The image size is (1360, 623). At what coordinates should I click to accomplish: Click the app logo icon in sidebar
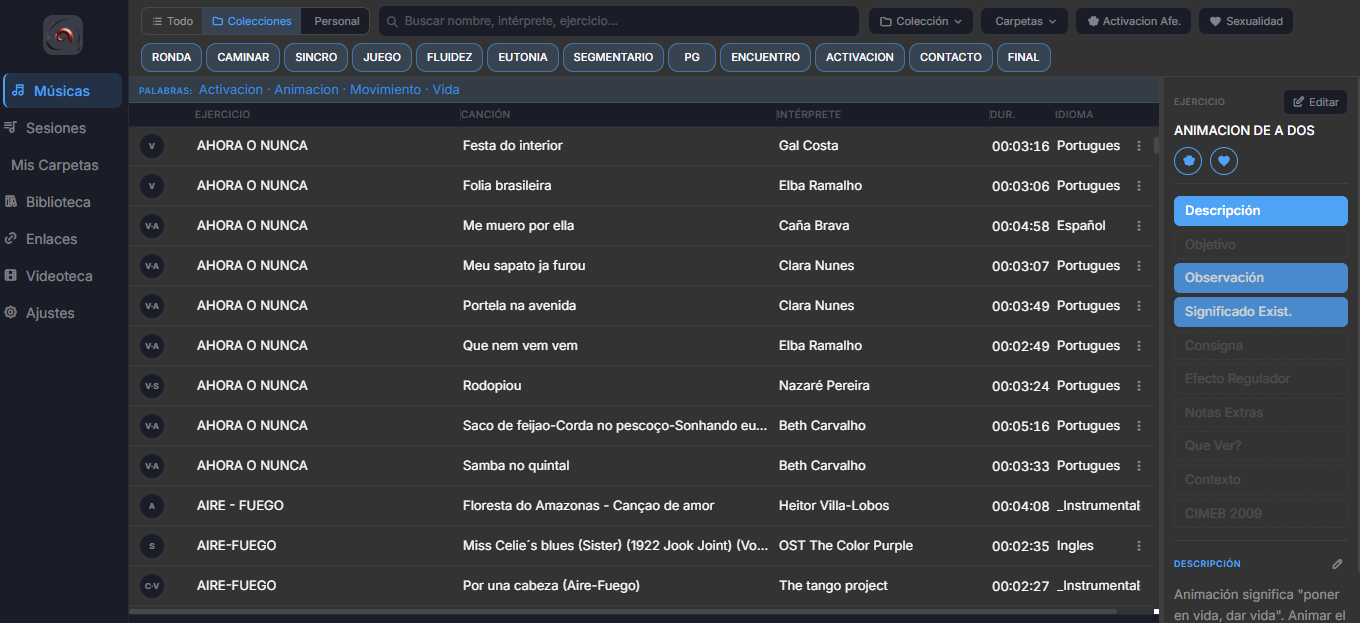(63, 35)
